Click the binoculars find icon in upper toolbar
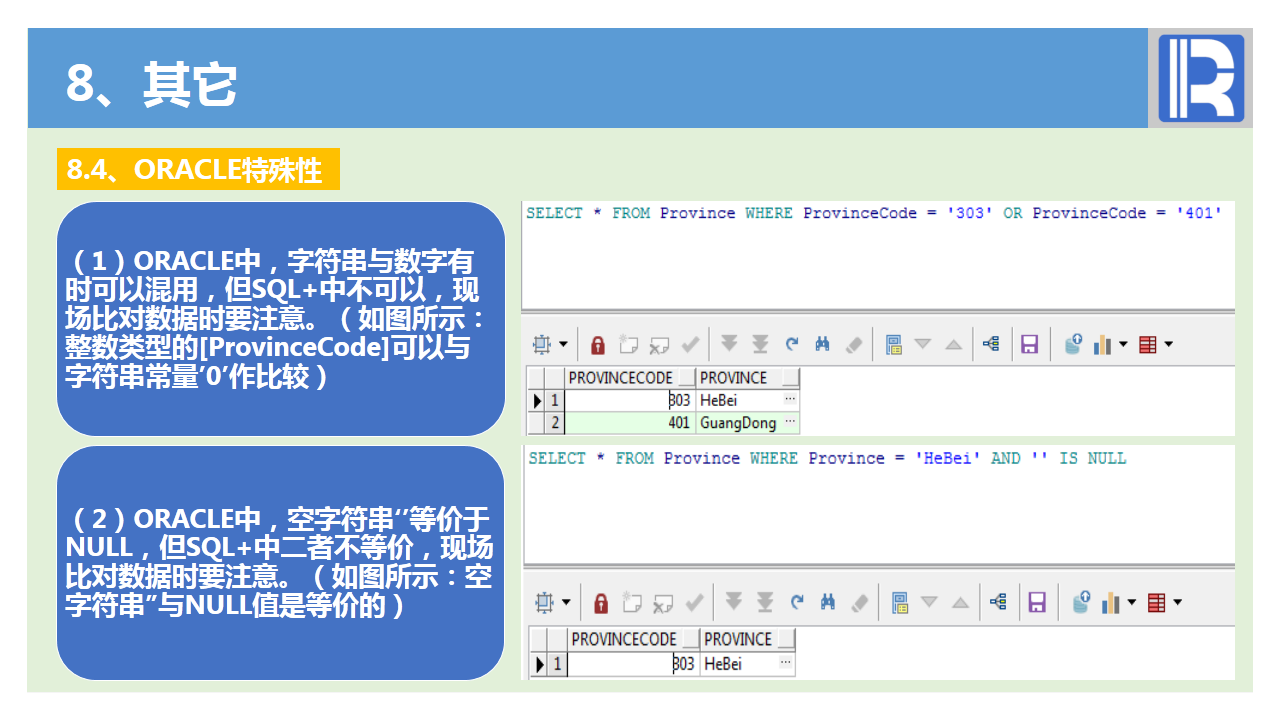Image resolution: width=1280 pixels, height=720 pixels. coord(822,345)
